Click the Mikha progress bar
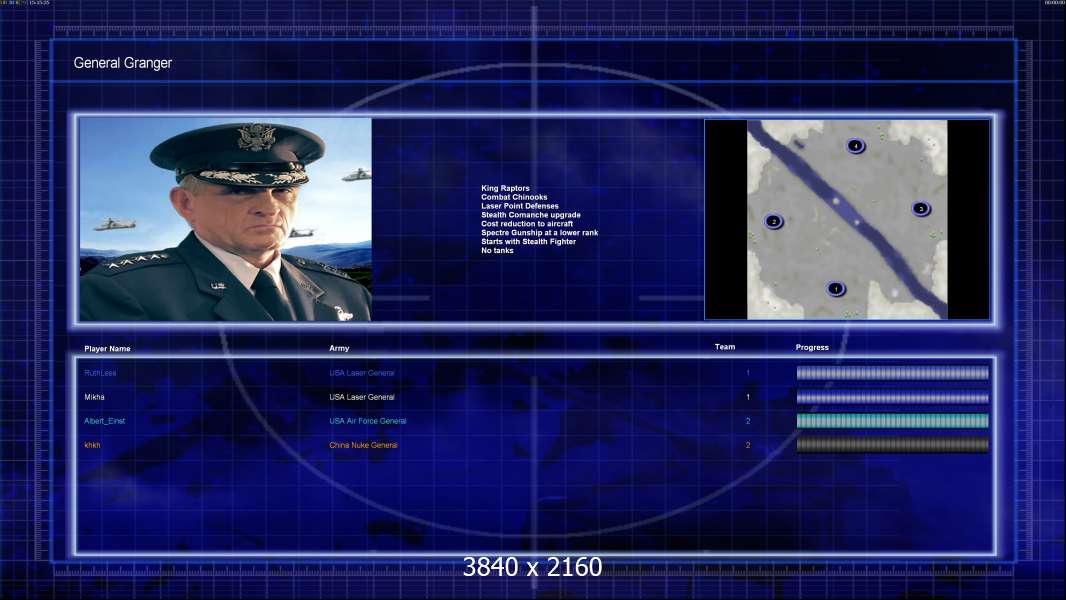The image size is (1066, 600). [x=893, y=397]
